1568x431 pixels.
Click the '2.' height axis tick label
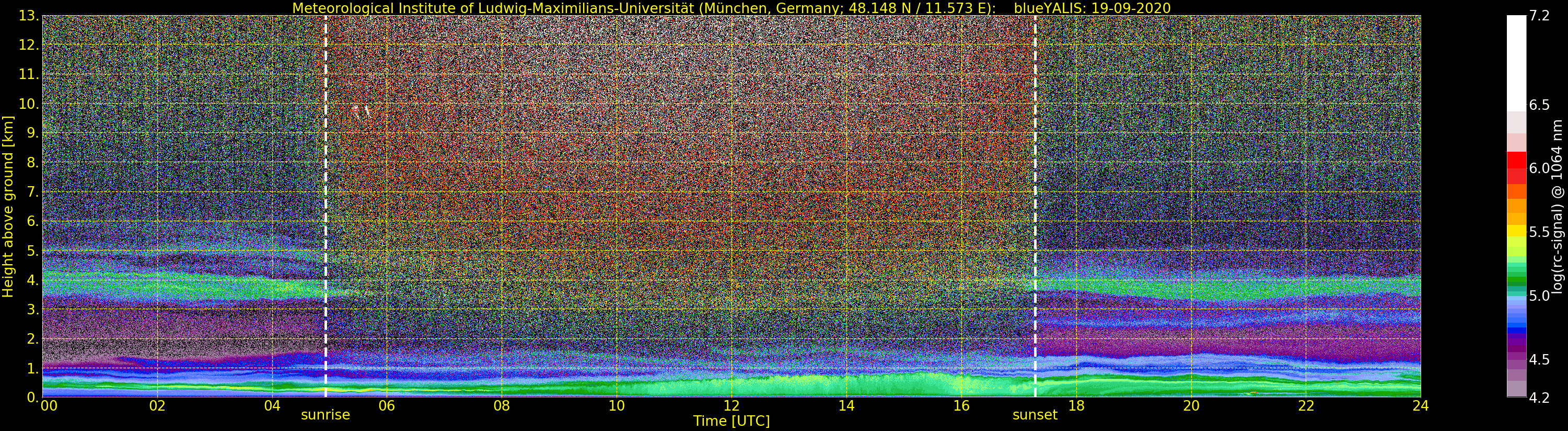pyautogui.click(x=33, y=338)
